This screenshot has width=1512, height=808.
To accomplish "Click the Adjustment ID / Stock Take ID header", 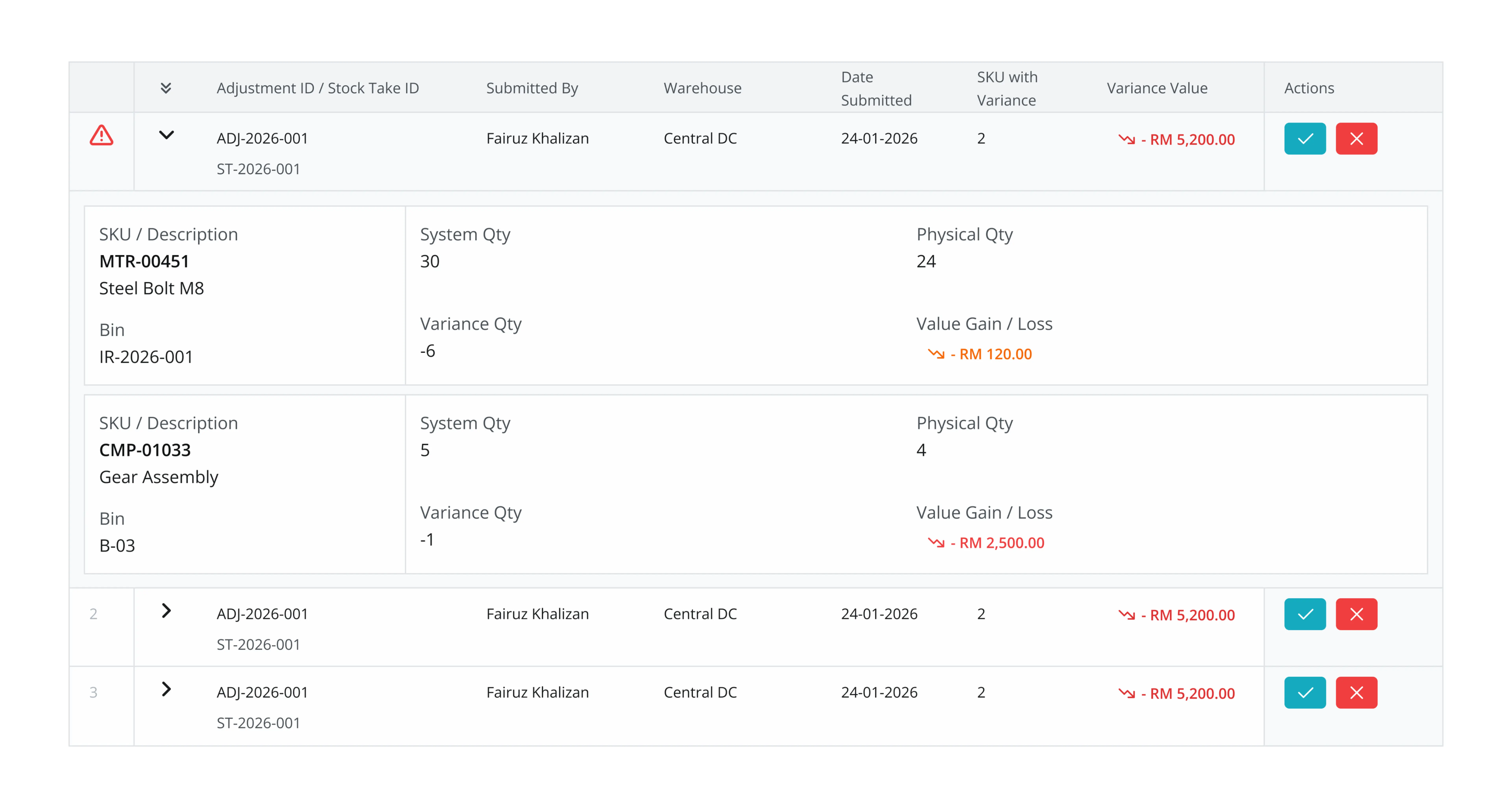I will point(318,88).
